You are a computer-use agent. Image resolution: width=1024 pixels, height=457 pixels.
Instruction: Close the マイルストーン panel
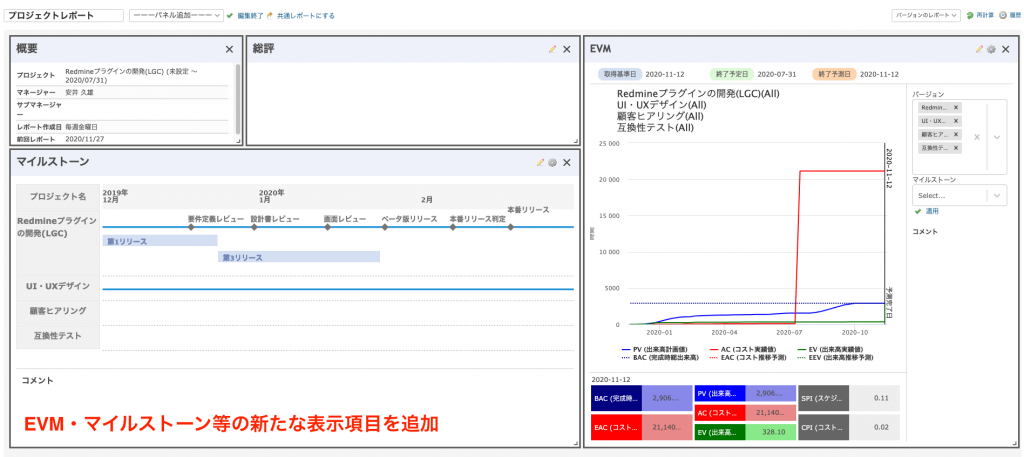(x=566, y=163)
